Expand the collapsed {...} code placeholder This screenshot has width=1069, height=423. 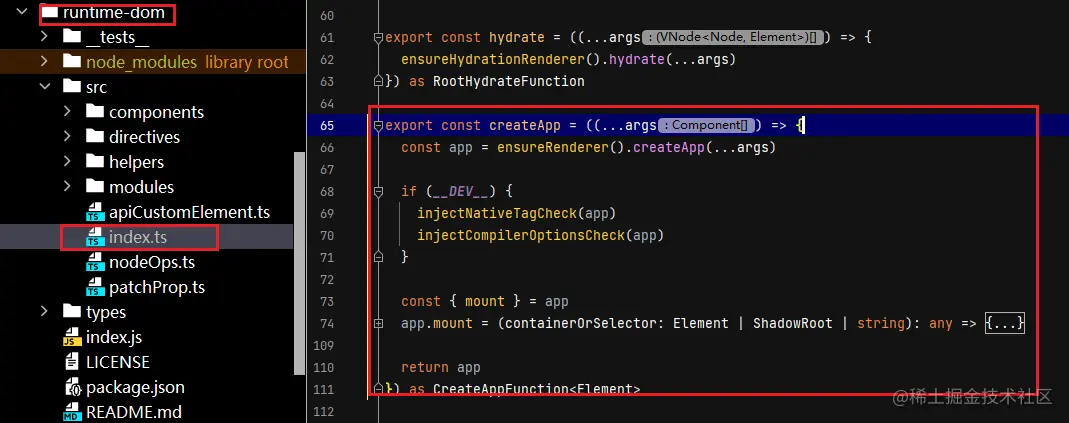pos(1005,323)
